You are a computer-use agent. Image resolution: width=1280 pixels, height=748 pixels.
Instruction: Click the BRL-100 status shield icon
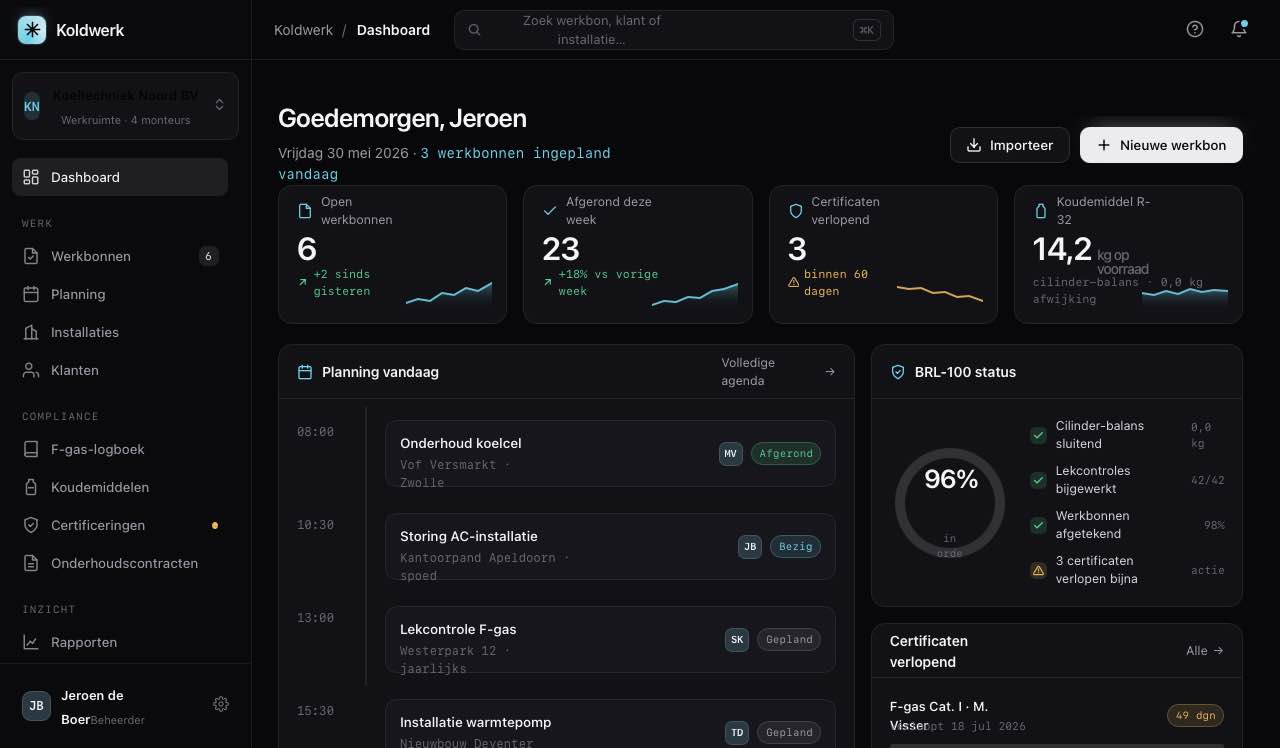tap(898, 372)
